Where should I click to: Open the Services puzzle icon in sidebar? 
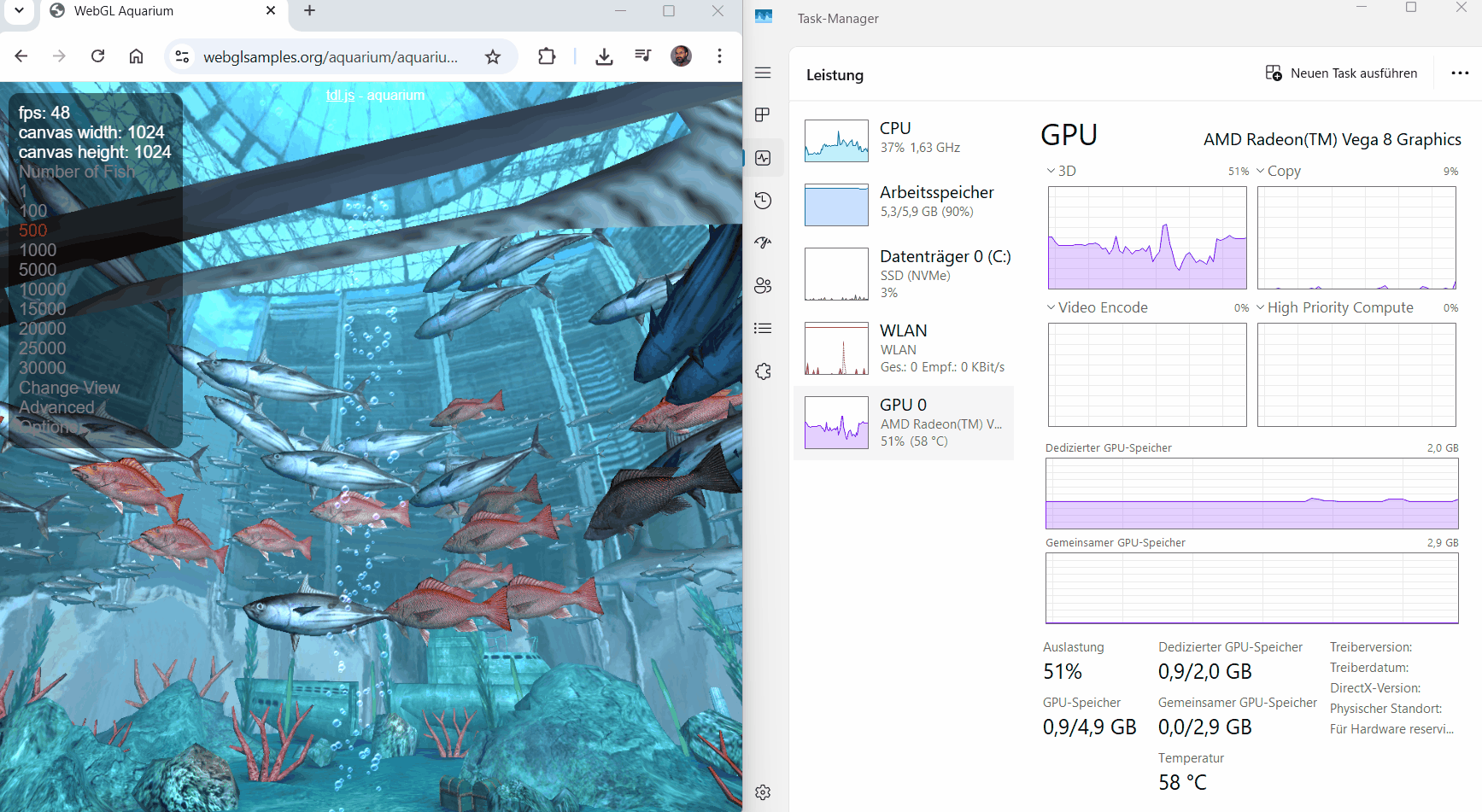(x=763, y=371)
